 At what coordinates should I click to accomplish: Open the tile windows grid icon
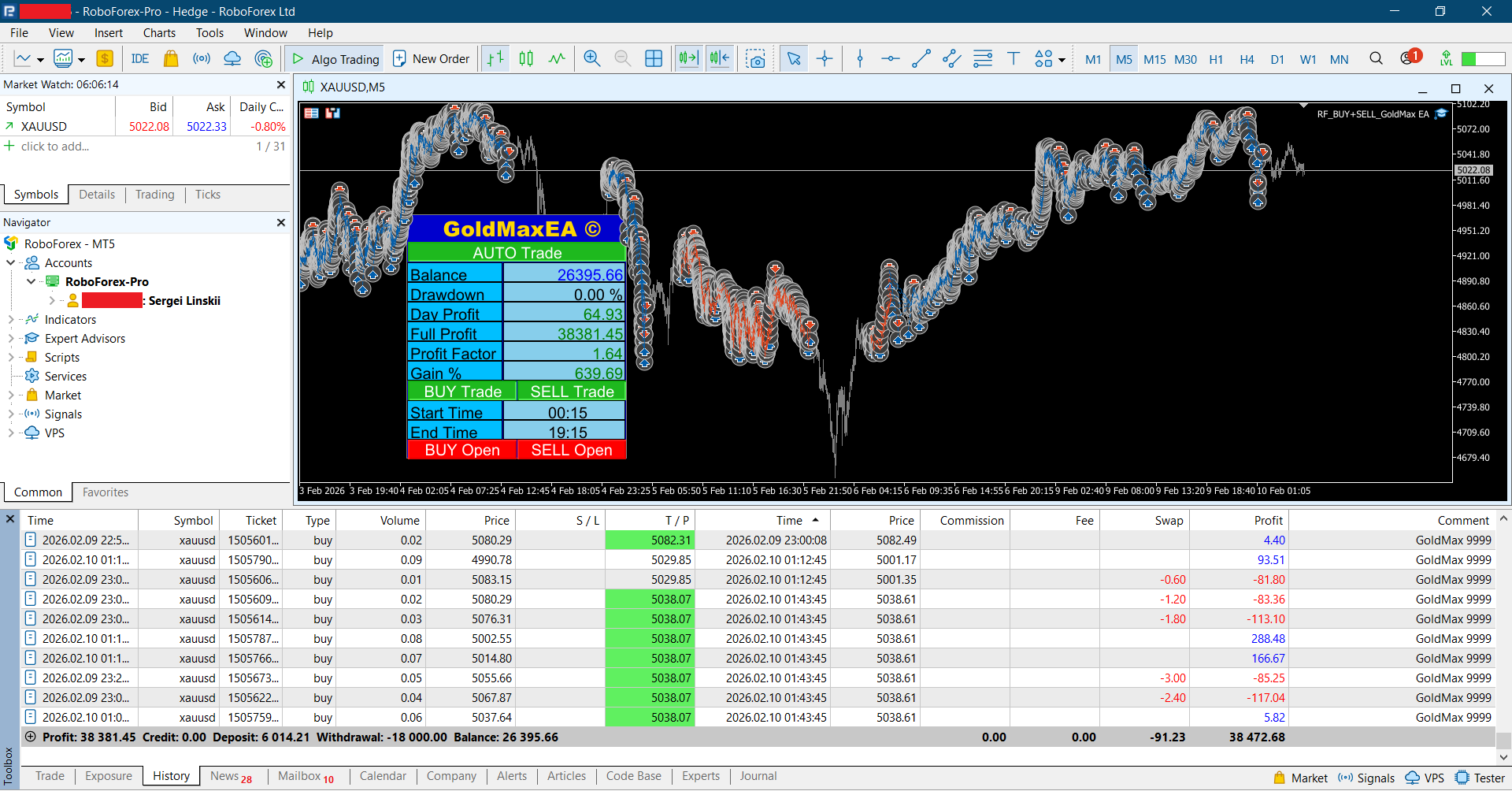tap(654, 59)
